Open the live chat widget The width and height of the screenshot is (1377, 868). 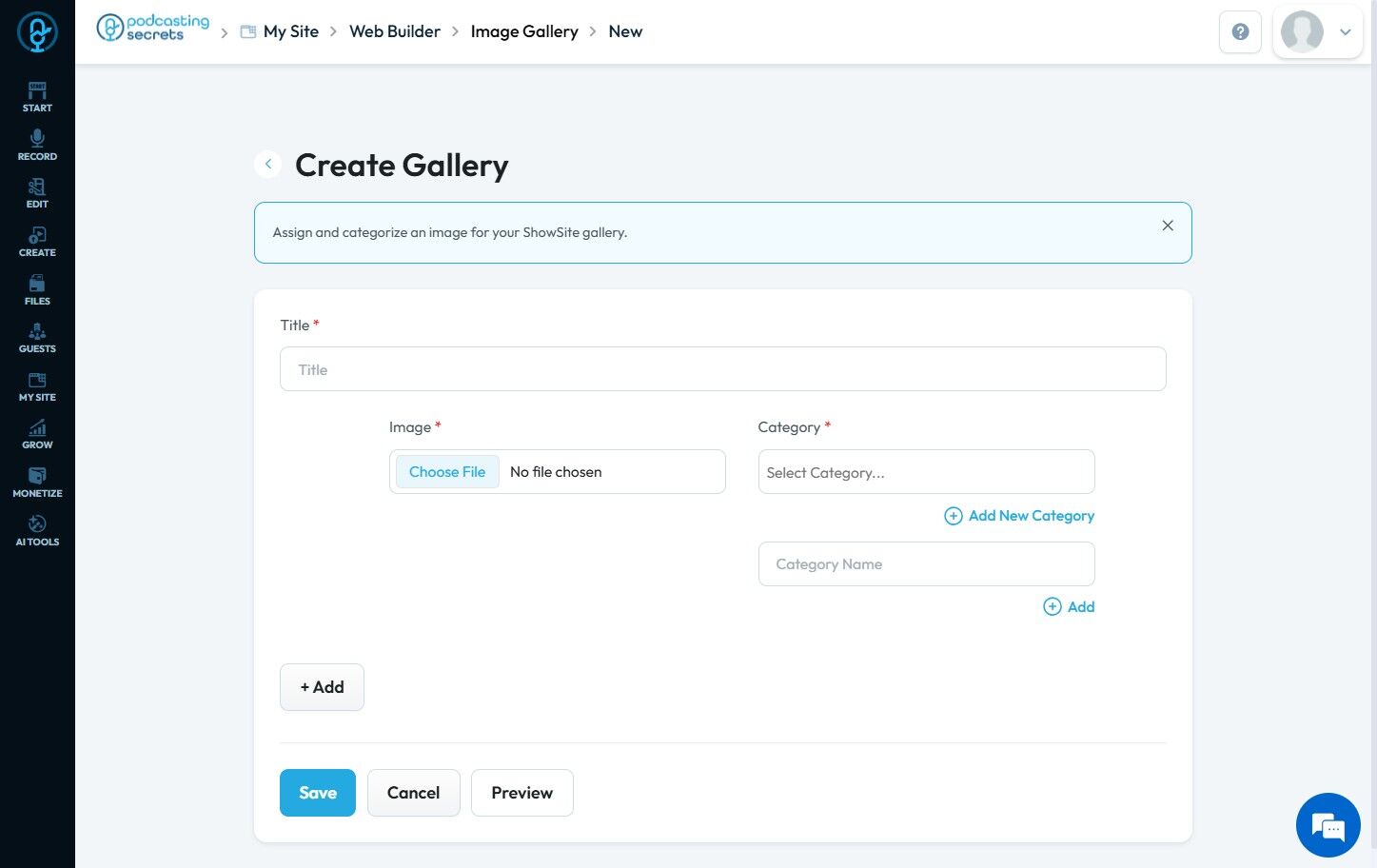click(x=1328, y=825)
